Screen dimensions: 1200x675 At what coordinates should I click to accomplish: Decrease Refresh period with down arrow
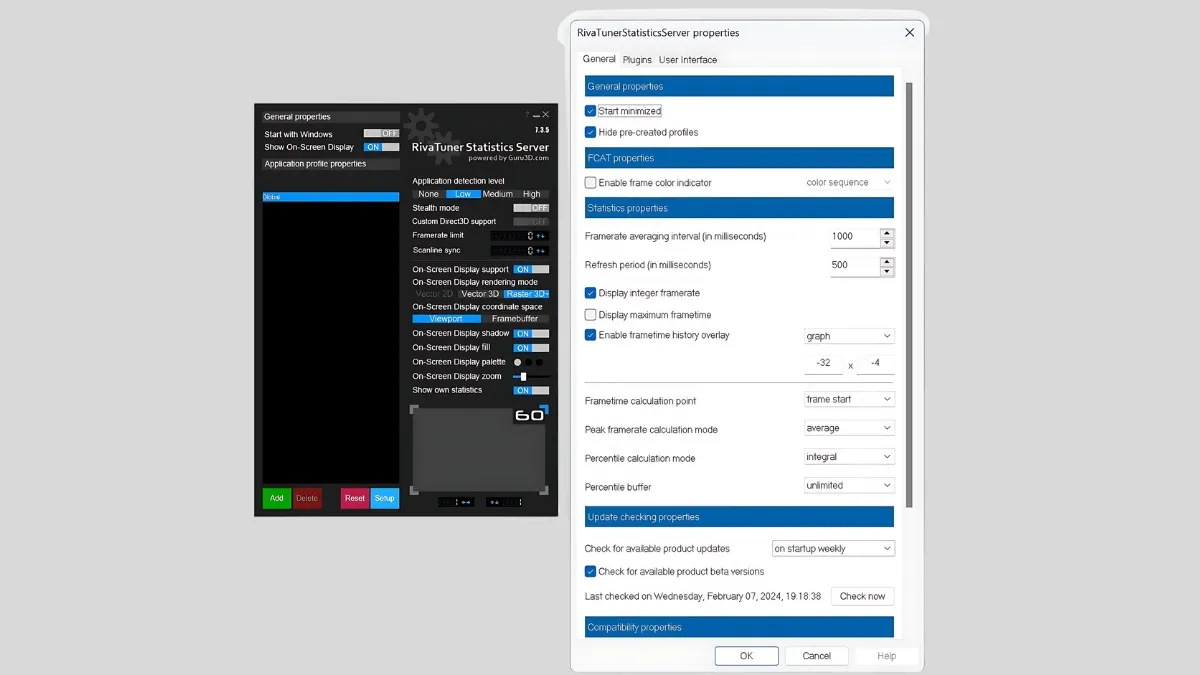coord(887,271)
